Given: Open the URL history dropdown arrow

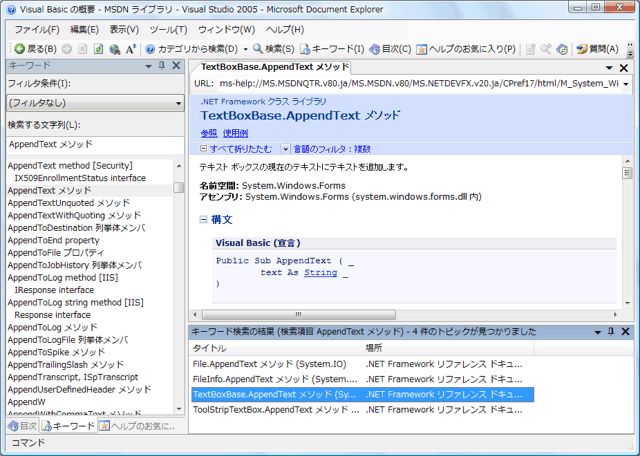Looking at the screenshot, I should [626, 84].
